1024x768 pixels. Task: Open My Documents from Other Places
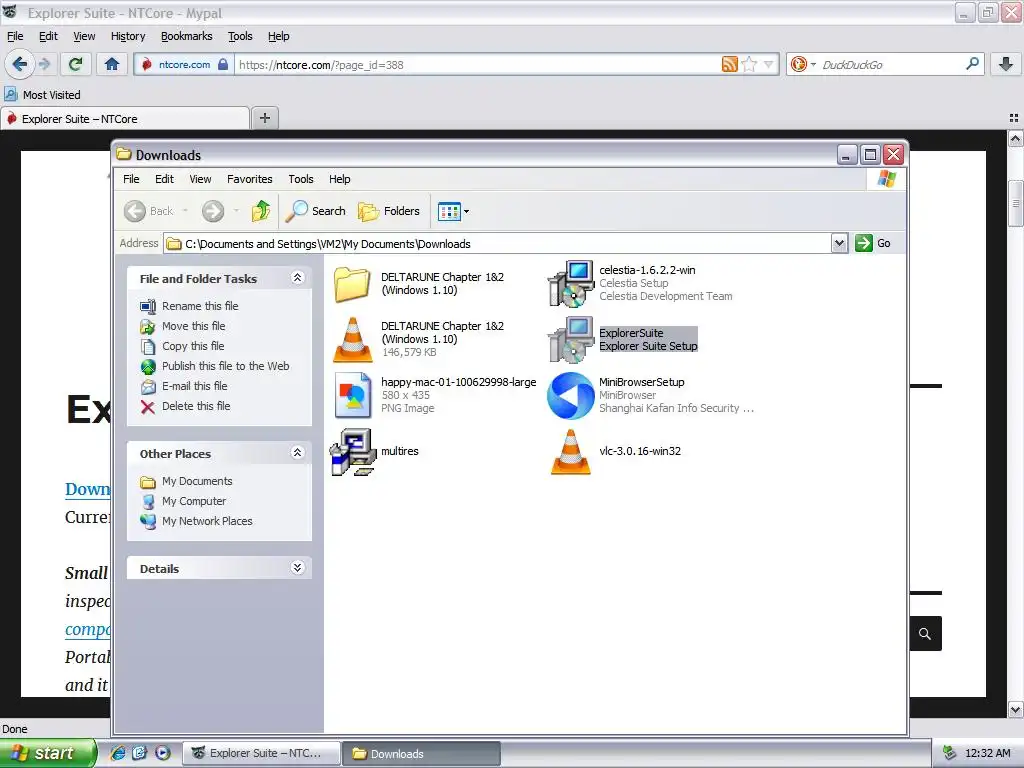pos(197,481)
